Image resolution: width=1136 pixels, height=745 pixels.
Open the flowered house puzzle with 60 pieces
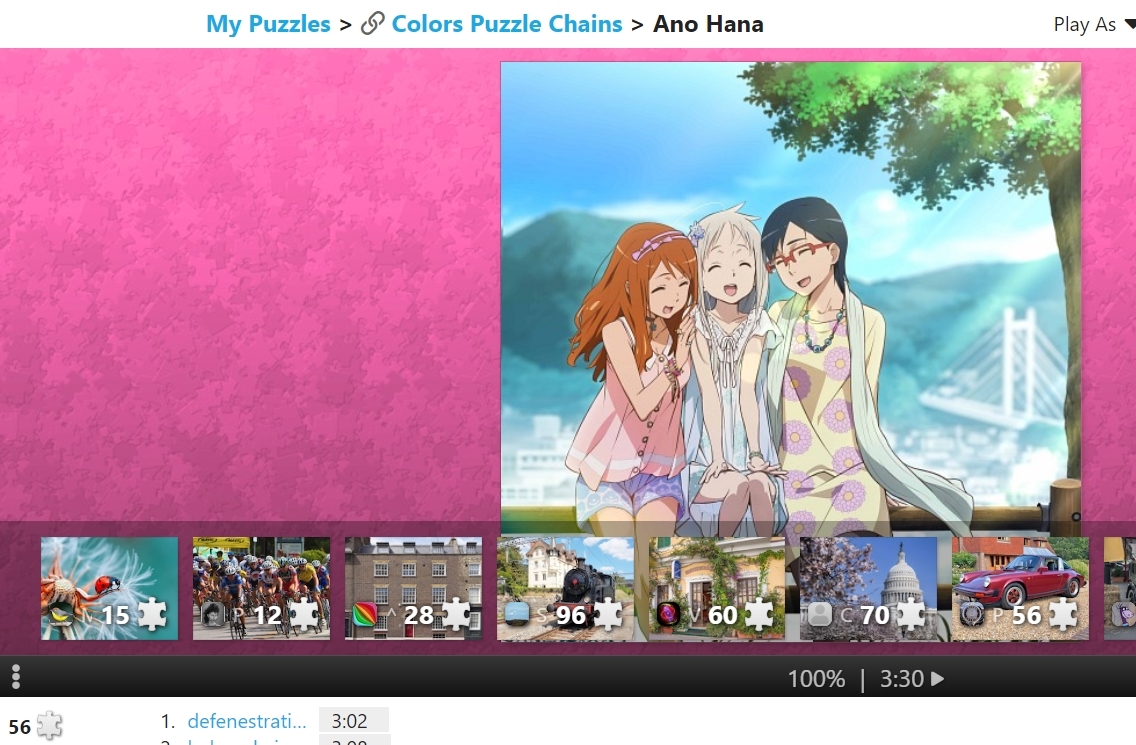pos(717,588)
